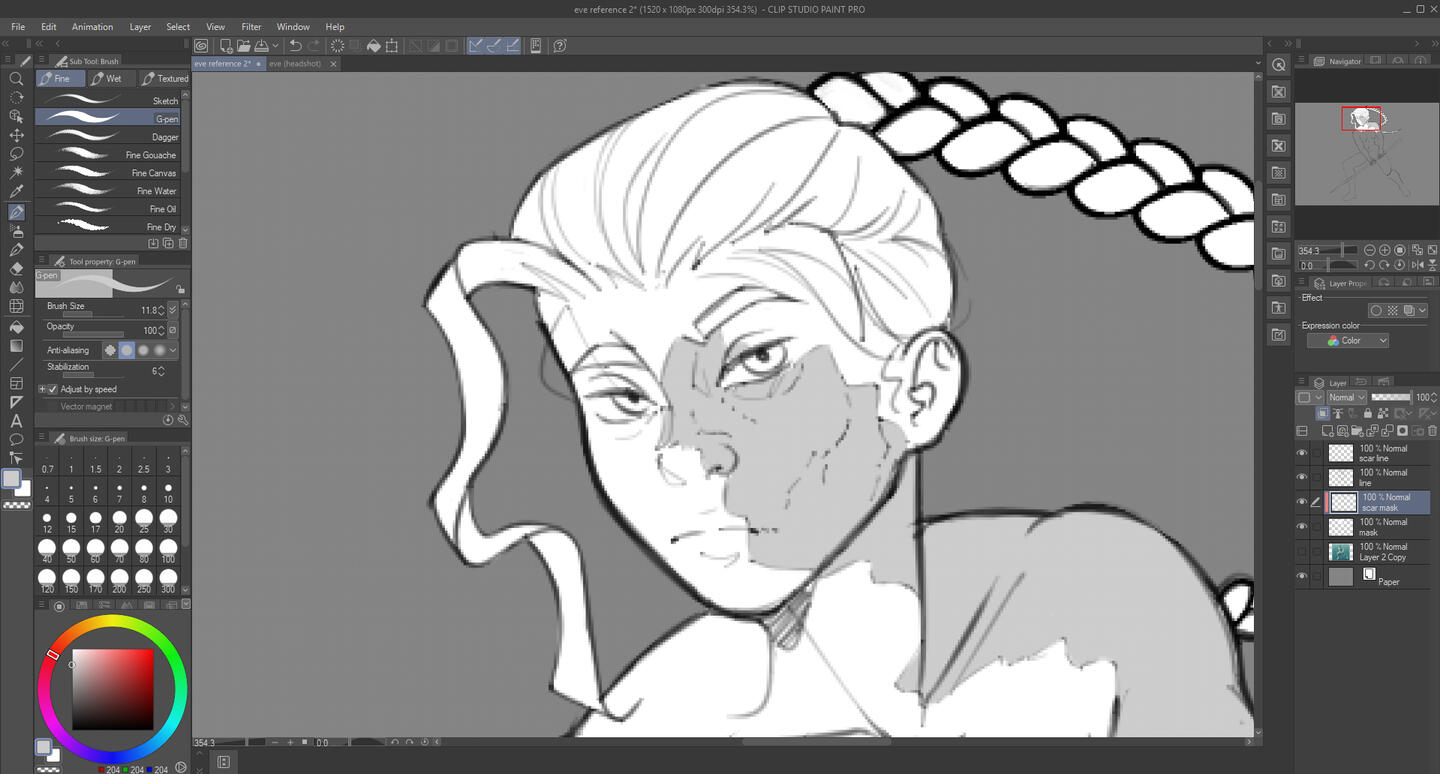Open the layer blending mode Normal dropdown

(1346, 397)
